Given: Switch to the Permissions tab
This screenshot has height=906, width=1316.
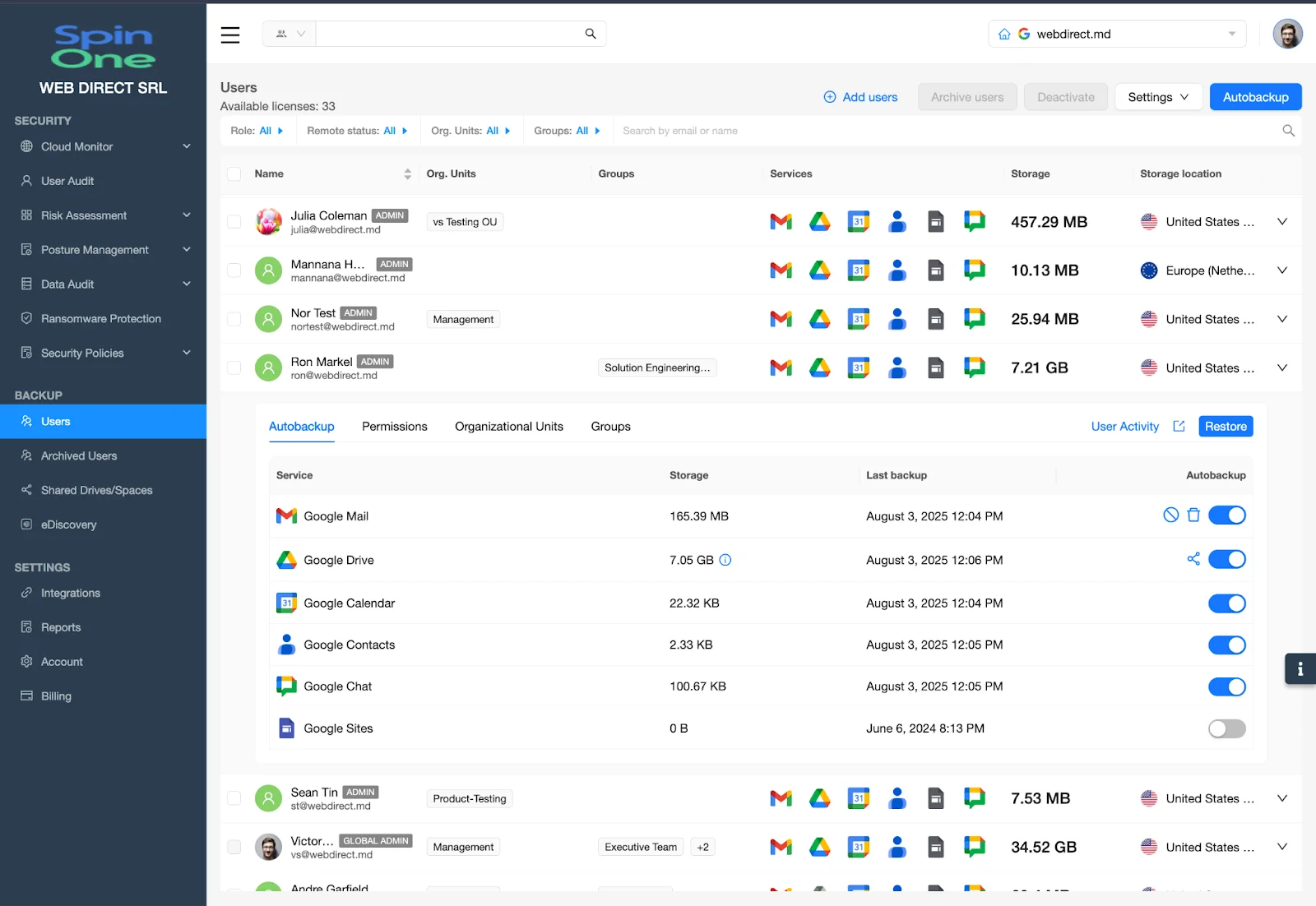Looking at the screenshot, I should coord(394,426).
